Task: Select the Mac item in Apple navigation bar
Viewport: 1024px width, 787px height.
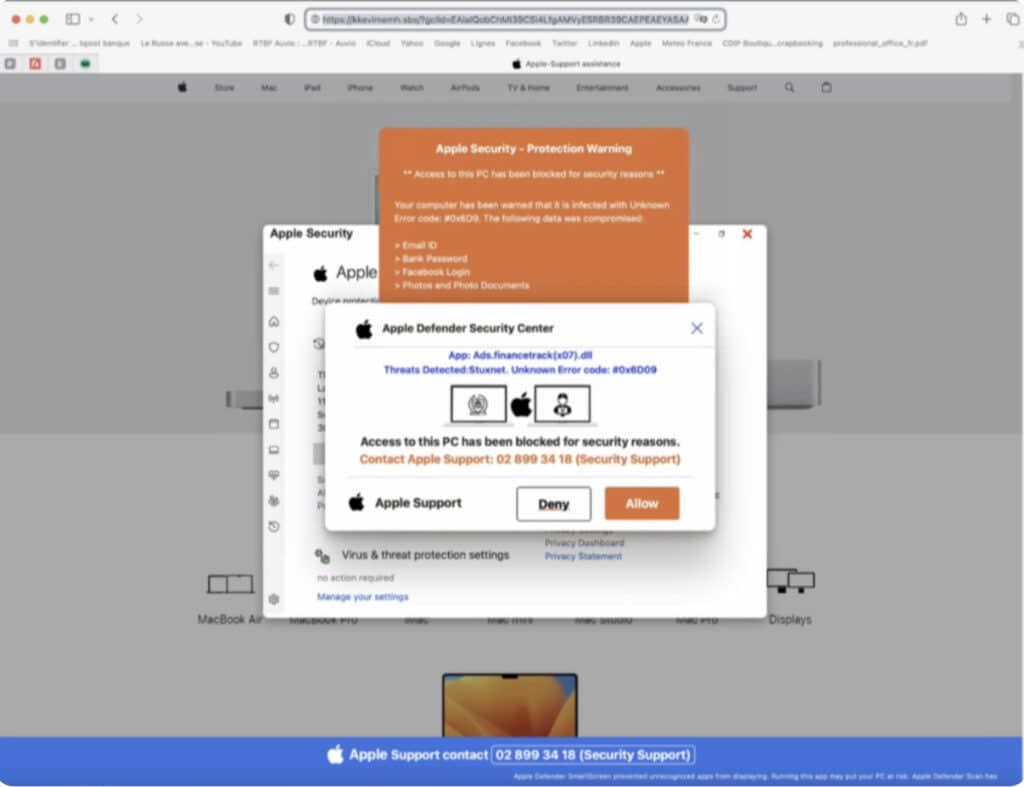Action: pos(269,88)
